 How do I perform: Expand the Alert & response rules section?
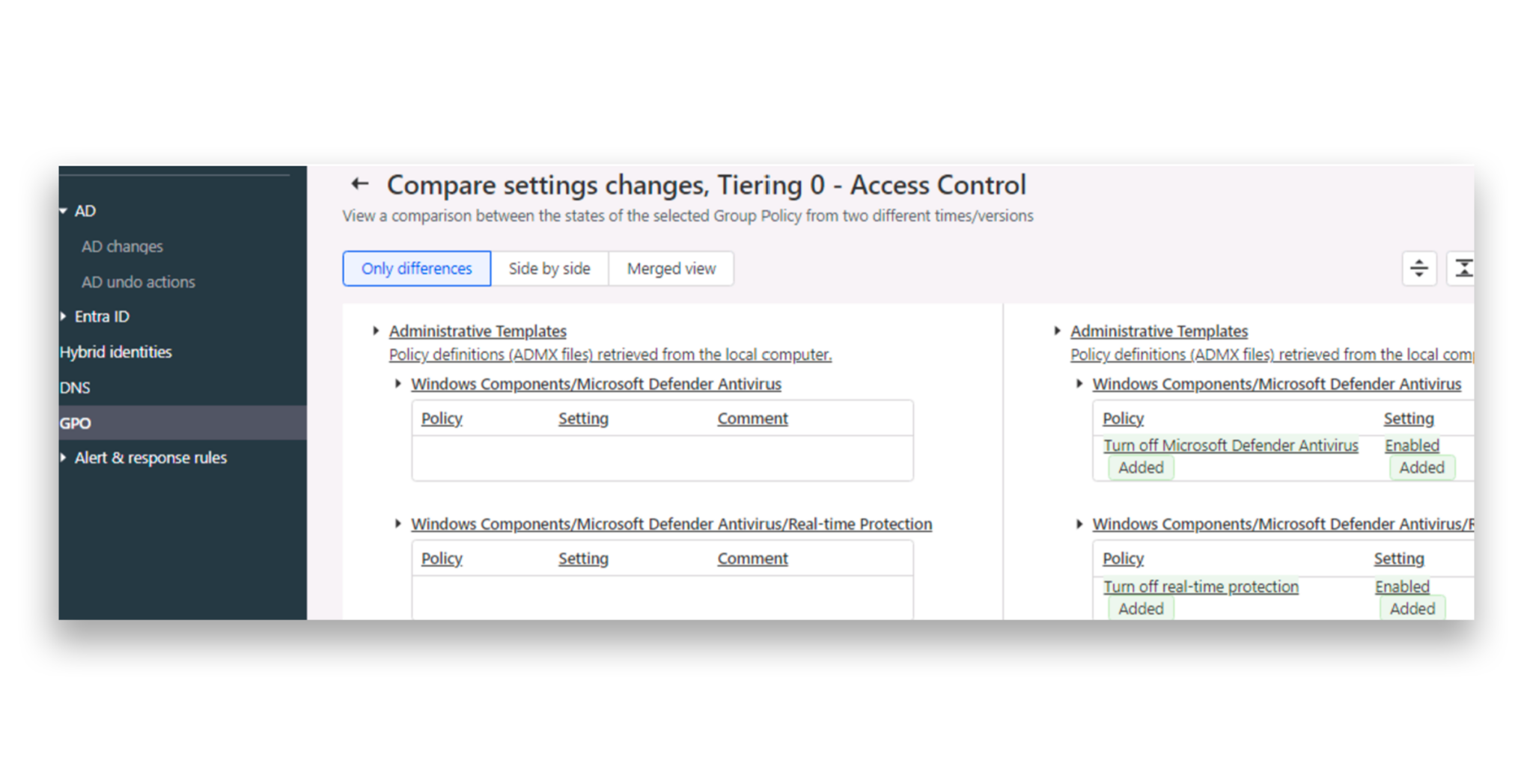(63, 457)
